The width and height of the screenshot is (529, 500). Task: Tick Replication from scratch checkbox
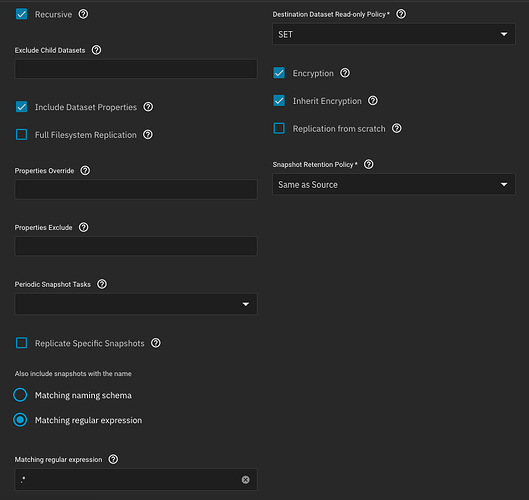[279, 129]
